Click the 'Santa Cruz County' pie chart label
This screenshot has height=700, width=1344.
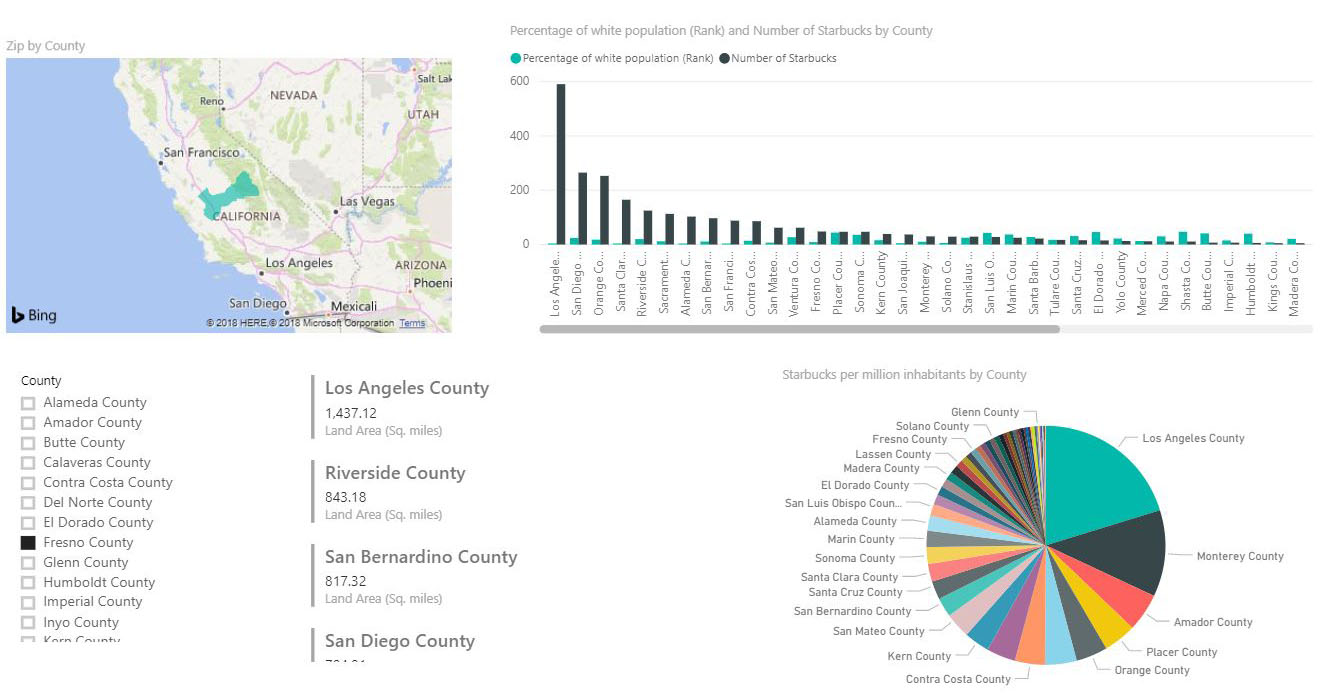point(855,592)
